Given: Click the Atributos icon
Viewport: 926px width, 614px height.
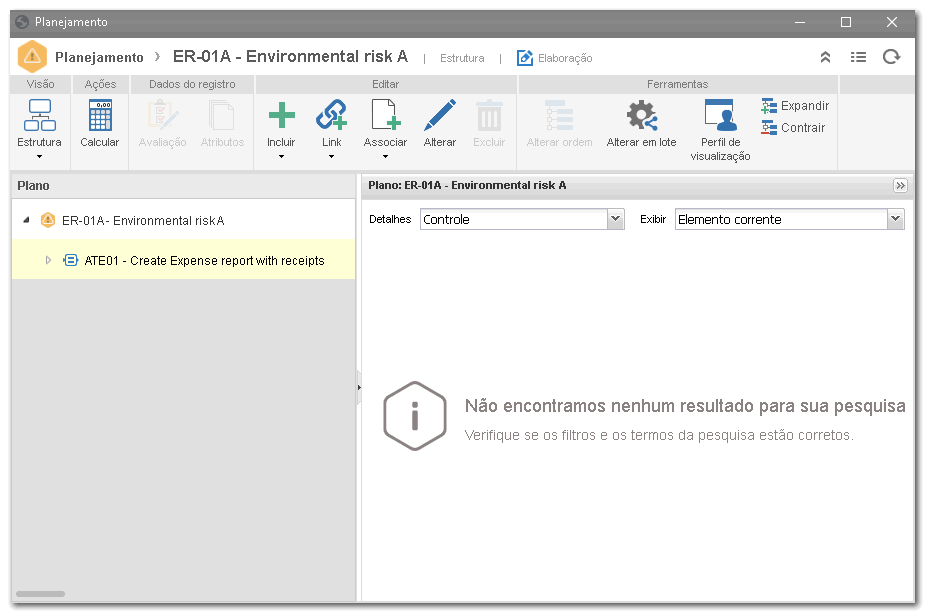Looking at the screenshot, I should (x=222, y=115).
